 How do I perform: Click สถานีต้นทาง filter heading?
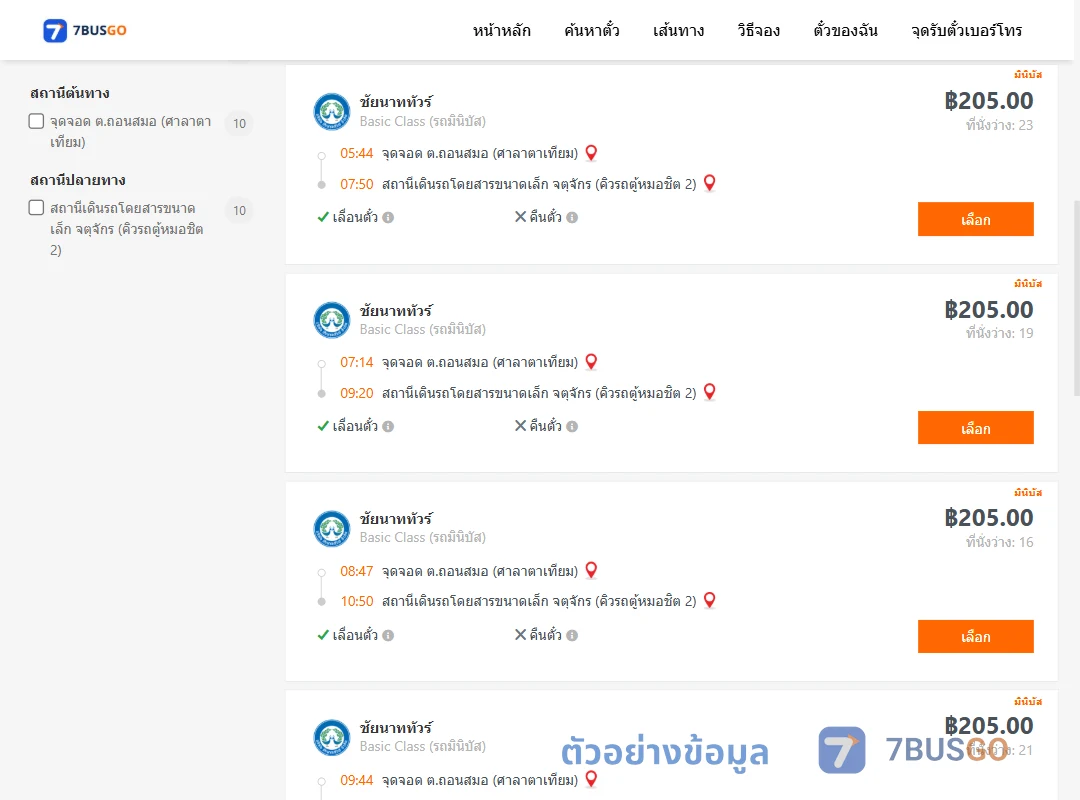[70, 93]
